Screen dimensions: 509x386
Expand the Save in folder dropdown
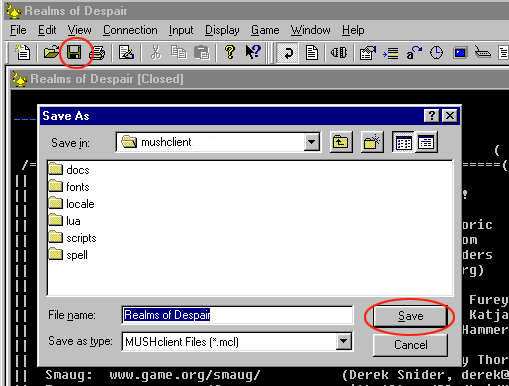click(312, 142)
